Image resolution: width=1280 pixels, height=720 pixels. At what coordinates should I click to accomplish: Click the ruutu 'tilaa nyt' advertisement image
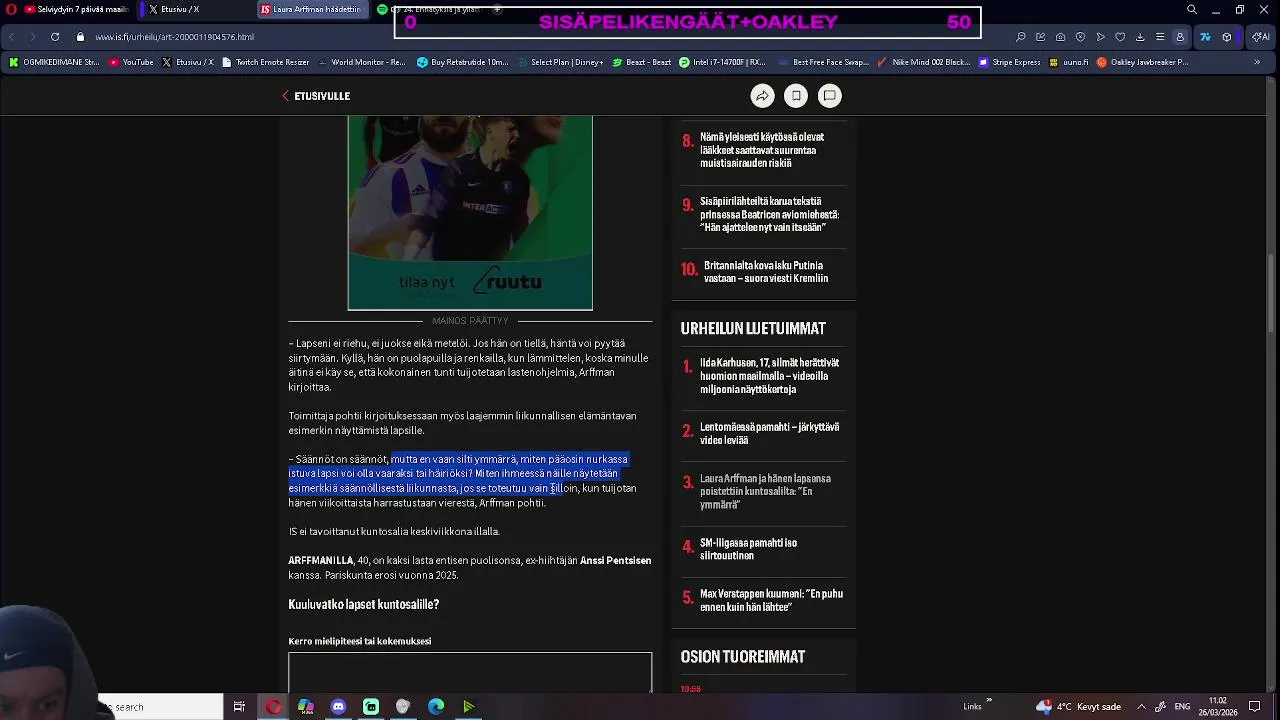pos(470,212)
